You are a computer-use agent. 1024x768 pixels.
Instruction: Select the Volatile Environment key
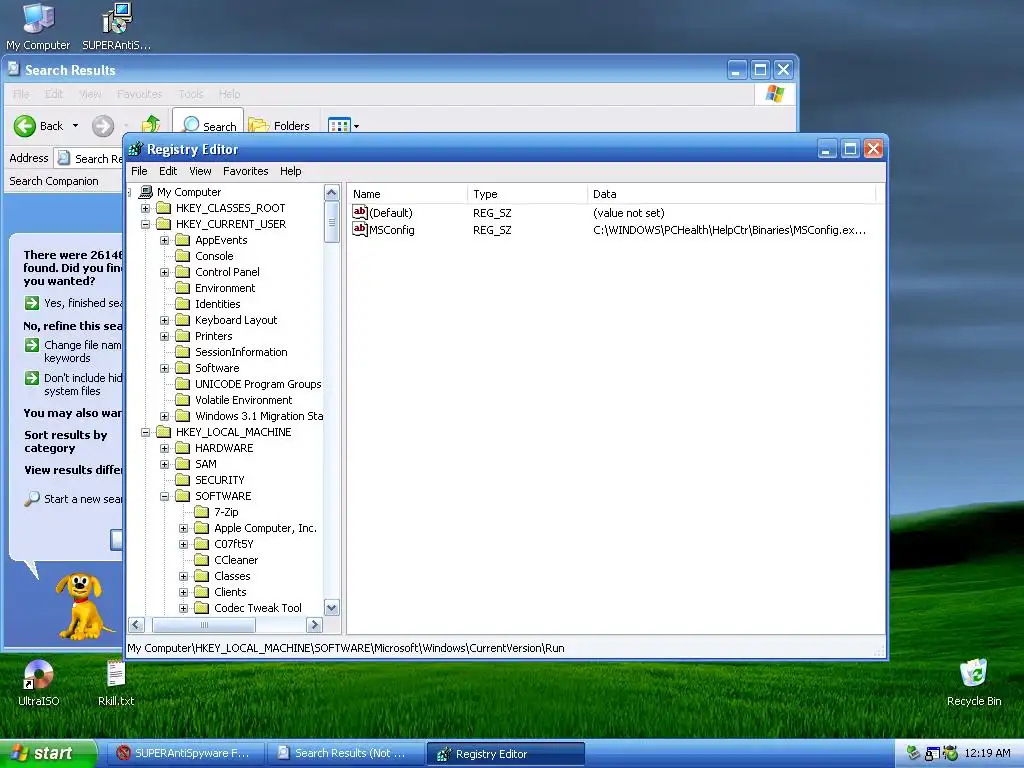(243, 400)
